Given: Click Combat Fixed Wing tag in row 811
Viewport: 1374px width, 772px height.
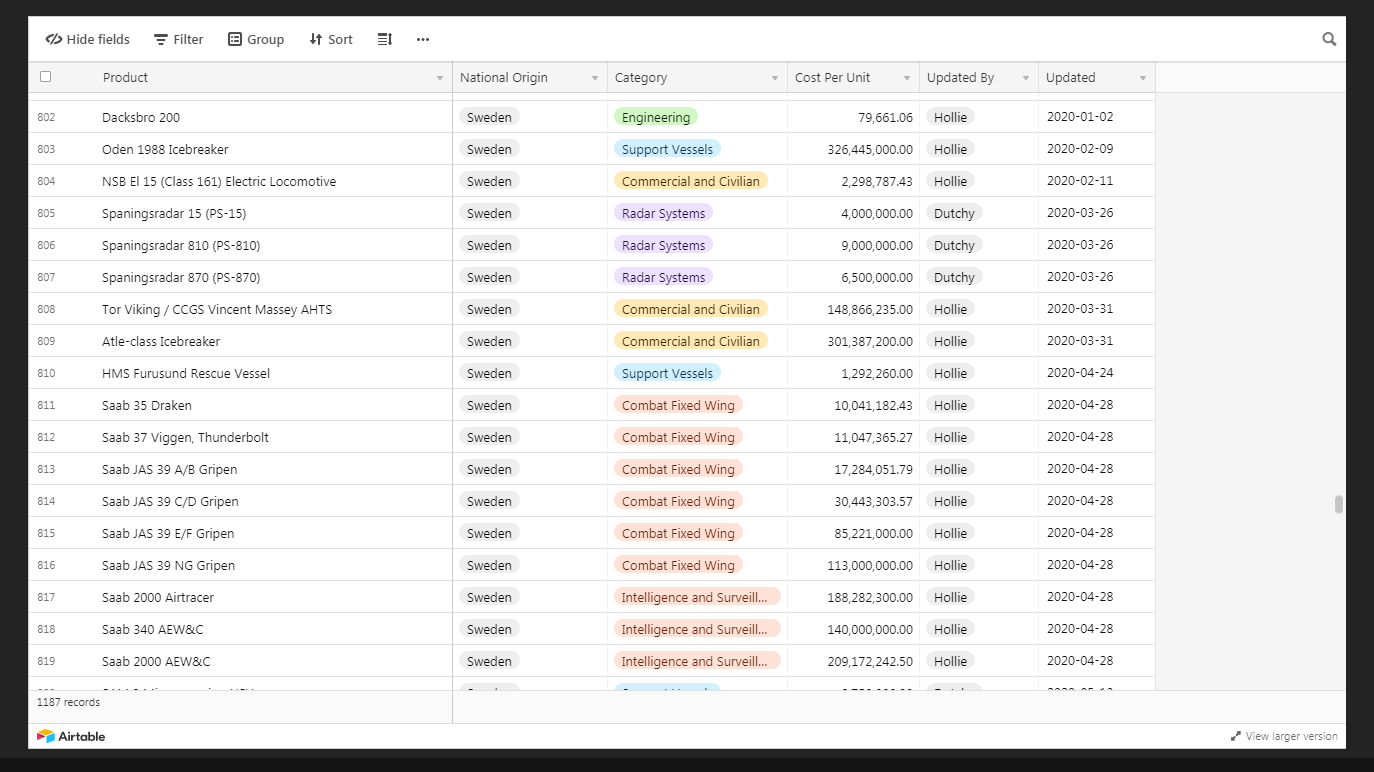Looking at the screenshot, I should point(678,405).
